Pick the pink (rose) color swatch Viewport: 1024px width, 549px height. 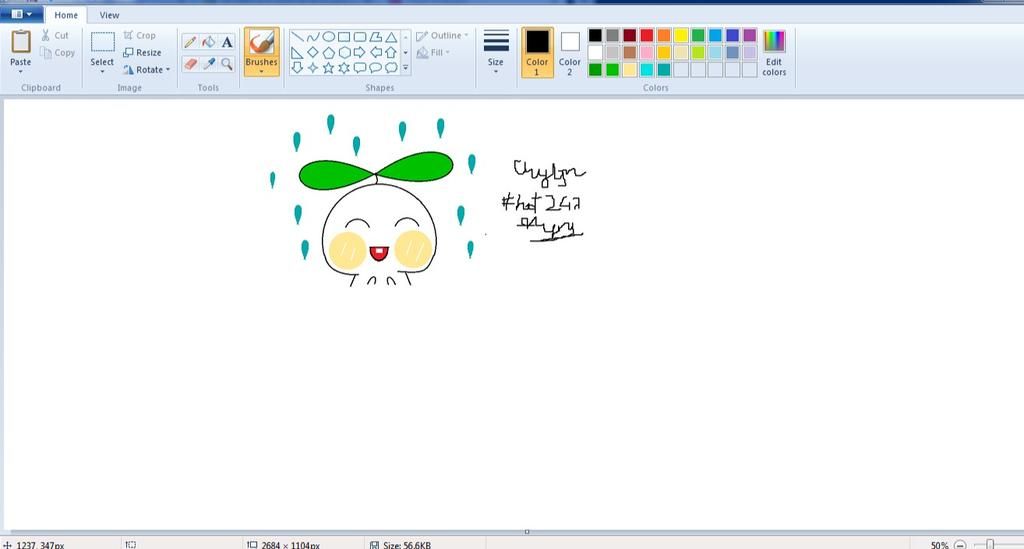[x=647, y=52]
